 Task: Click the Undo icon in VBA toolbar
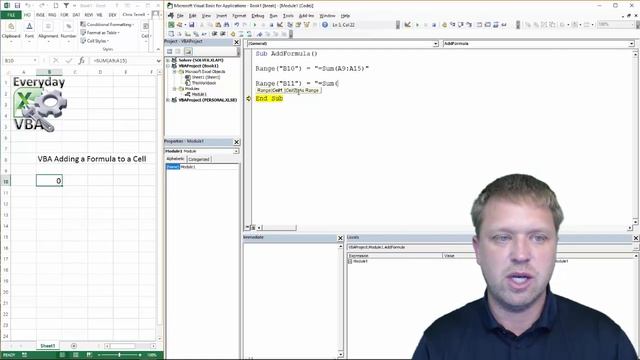click(x=236, y=25)
